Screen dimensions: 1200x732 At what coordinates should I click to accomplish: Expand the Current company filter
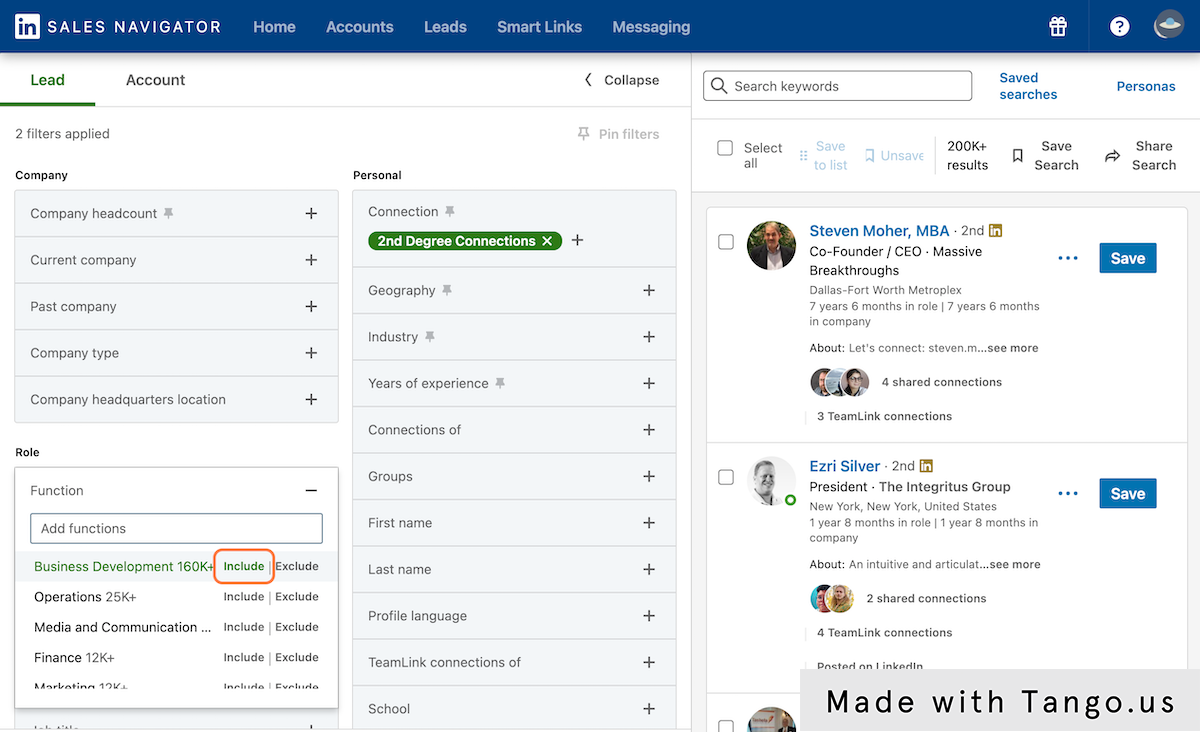pyautogui.click(x=311, y=260)
